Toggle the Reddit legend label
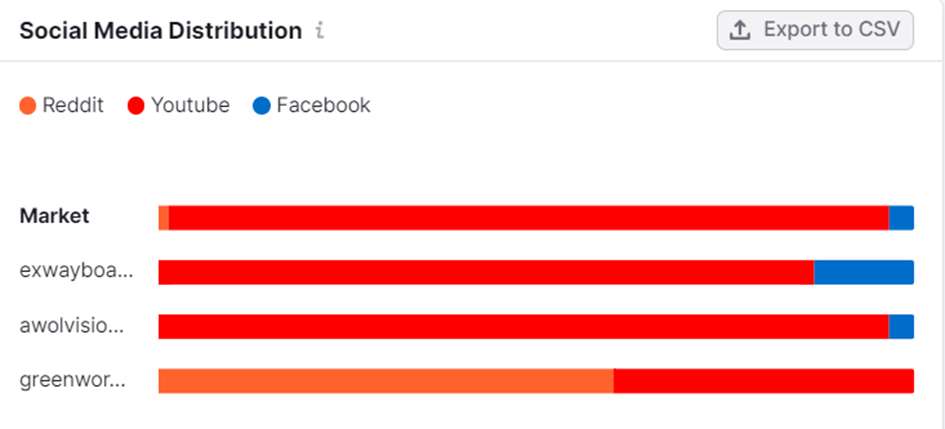Screen dimensions: 945x429 click(73, 105)
